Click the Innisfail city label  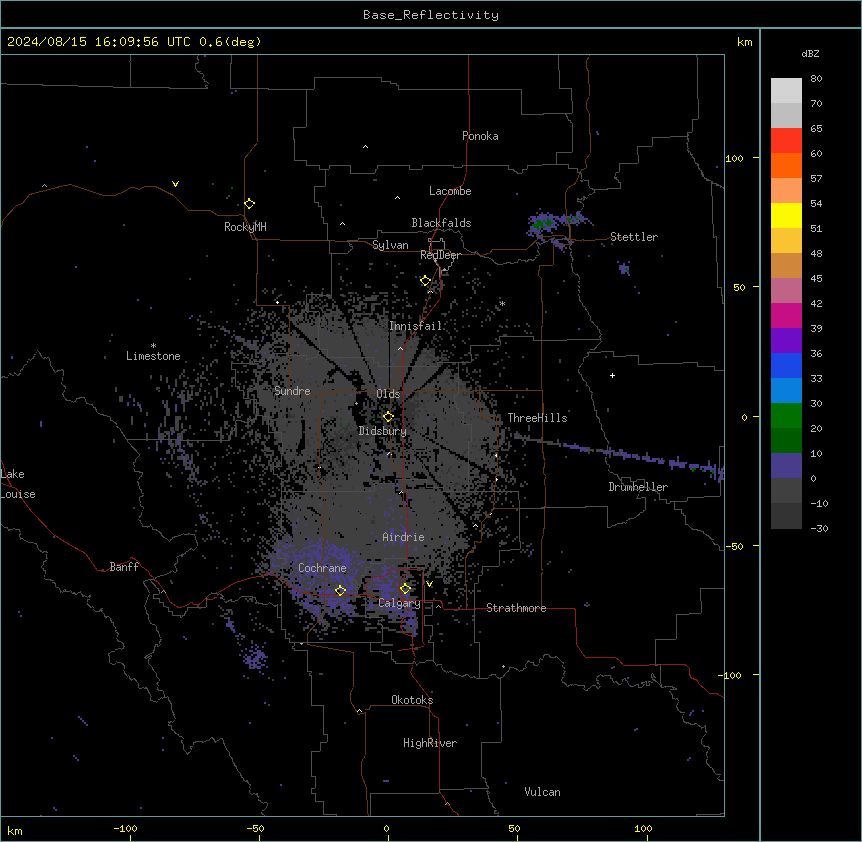(x=415, y=326)
